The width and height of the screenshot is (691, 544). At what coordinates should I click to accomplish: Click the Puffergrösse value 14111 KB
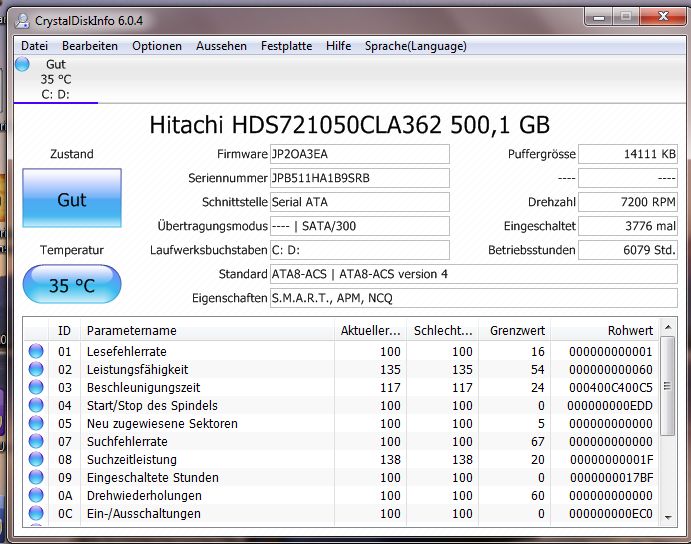pyautogui.click(x=628, y=154)
